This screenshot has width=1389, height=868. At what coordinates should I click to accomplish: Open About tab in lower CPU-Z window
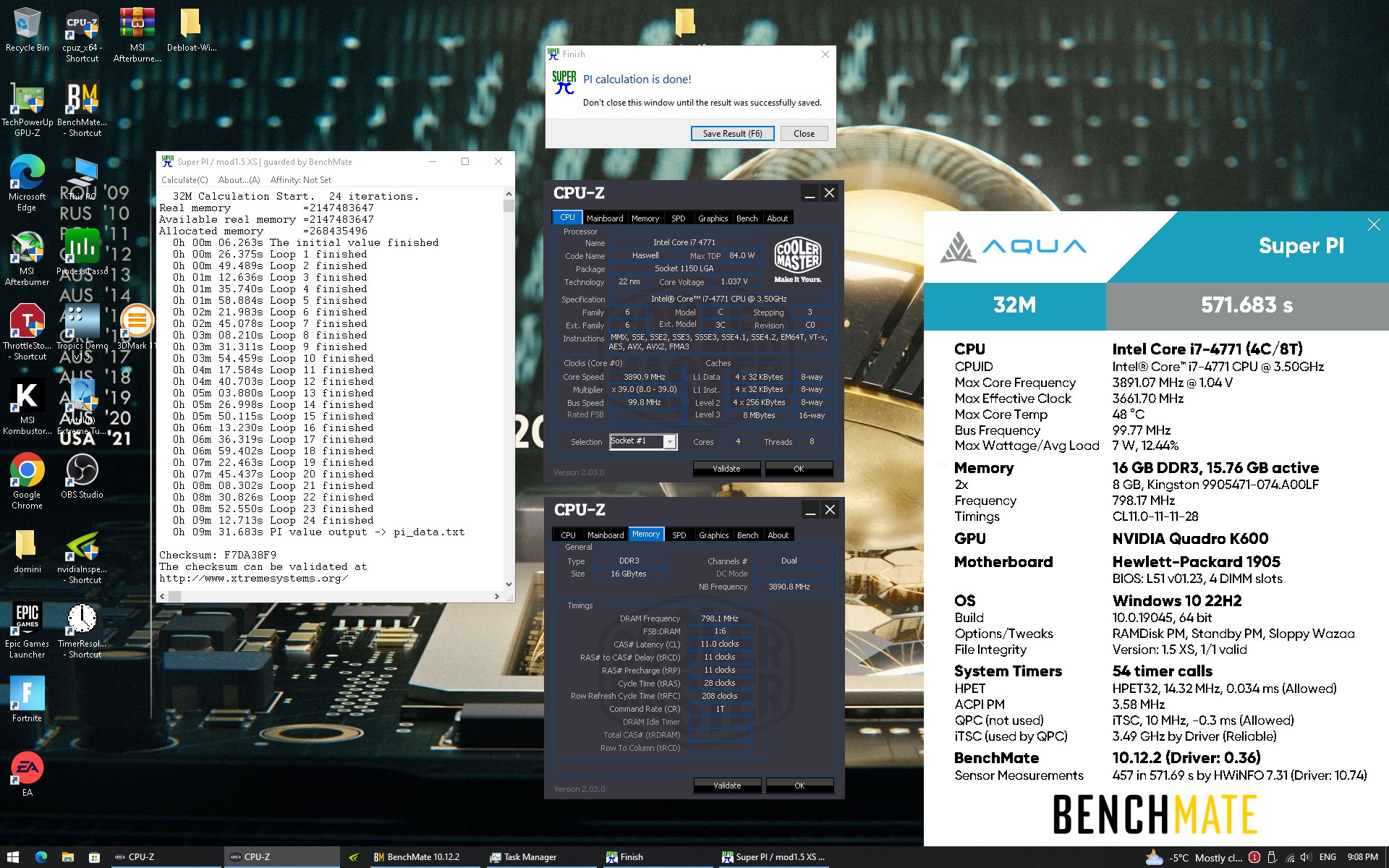pos(778,535)
